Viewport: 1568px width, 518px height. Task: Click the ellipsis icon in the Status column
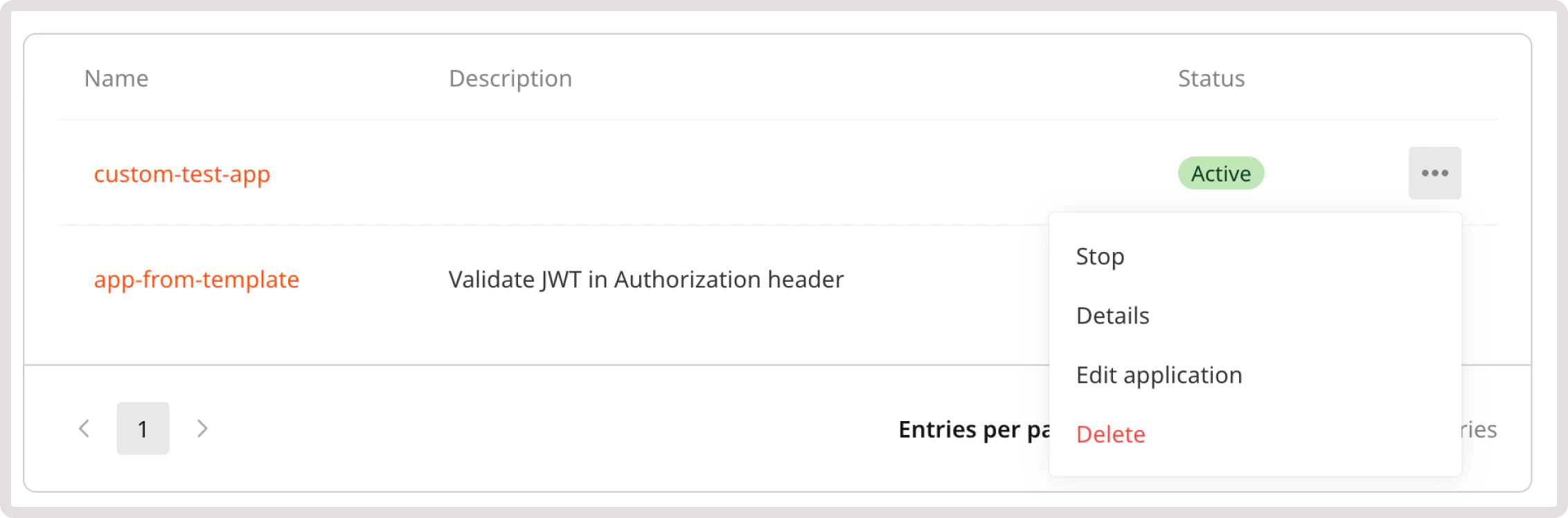pyautogui.click(x=1434, y=173)
